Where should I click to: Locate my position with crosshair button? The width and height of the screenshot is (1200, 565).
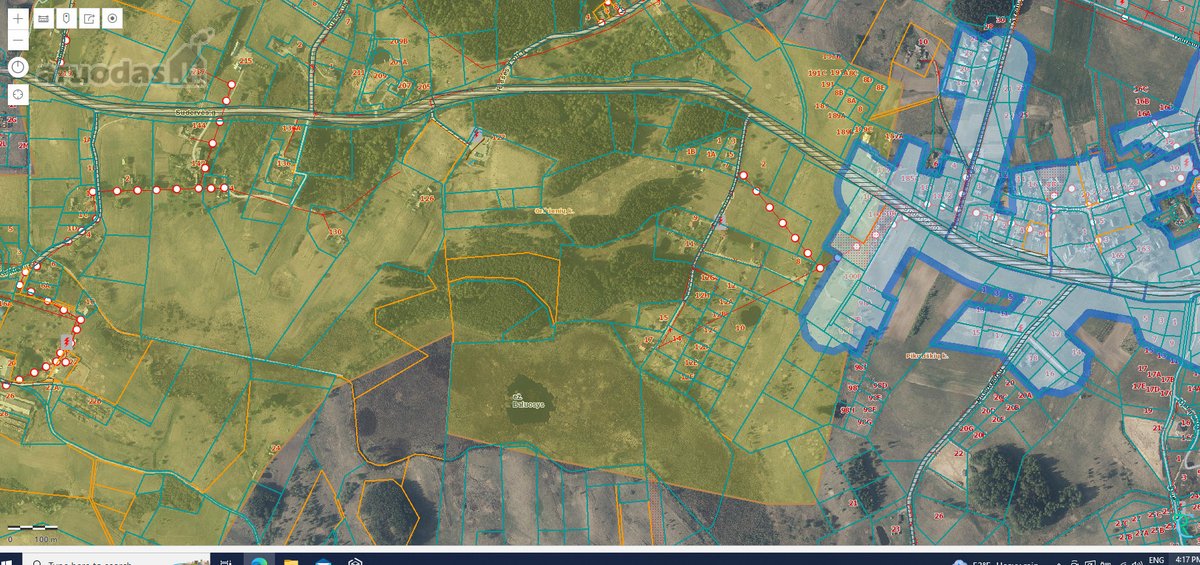[x=18, y=94]
